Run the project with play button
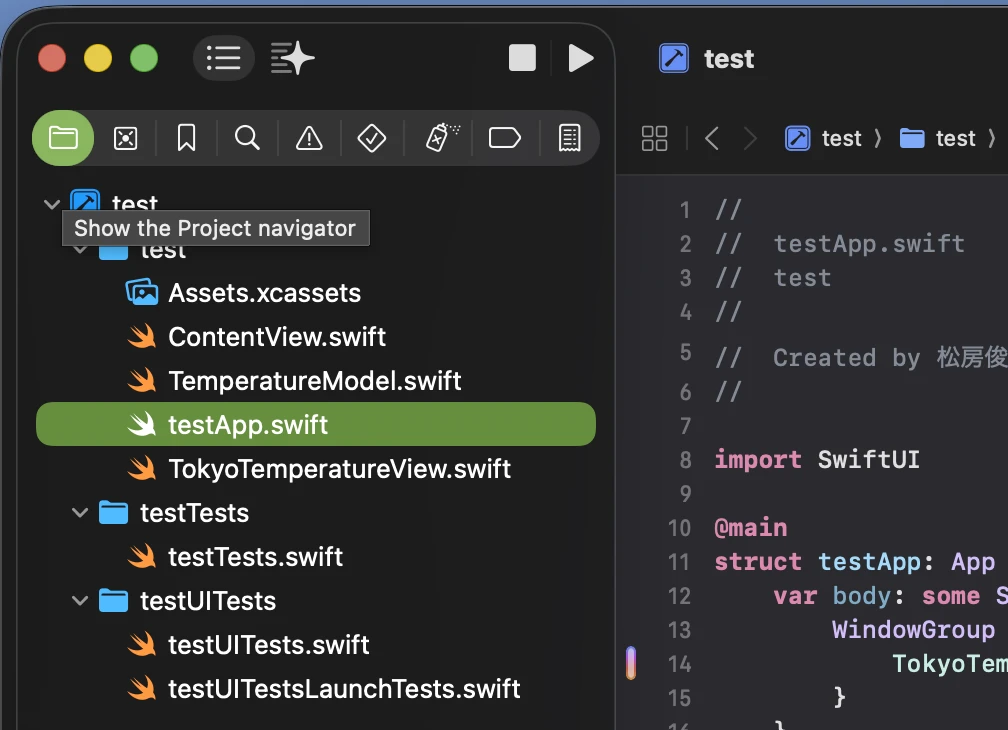 (x=580, y=58)
